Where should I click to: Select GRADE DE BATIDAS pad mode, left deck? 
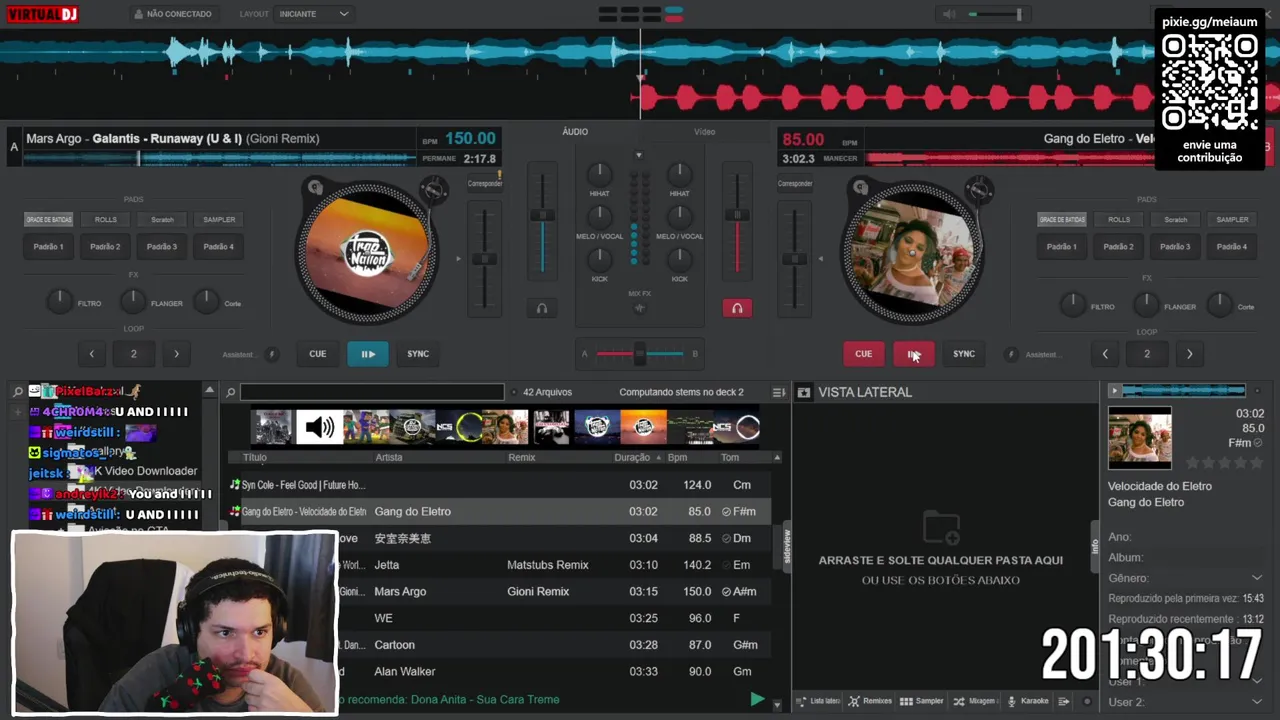pos(48,219)
